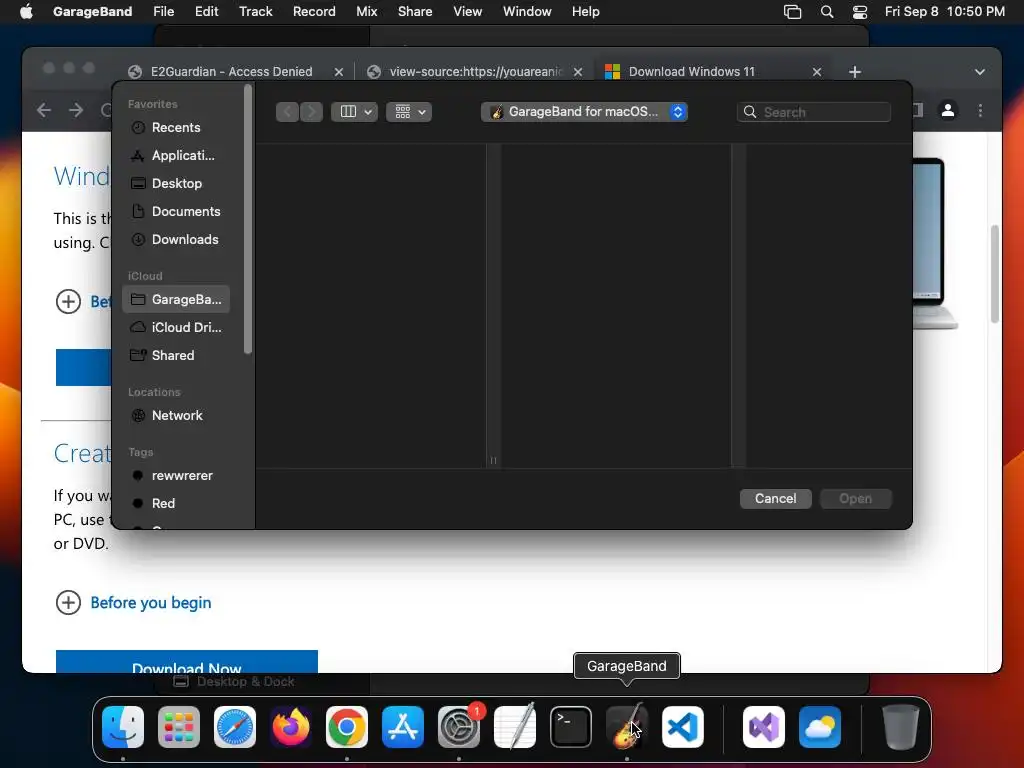1024x768 pixels.
Task: Open Control Center from menu bar
Action: [x=860, y=12]
